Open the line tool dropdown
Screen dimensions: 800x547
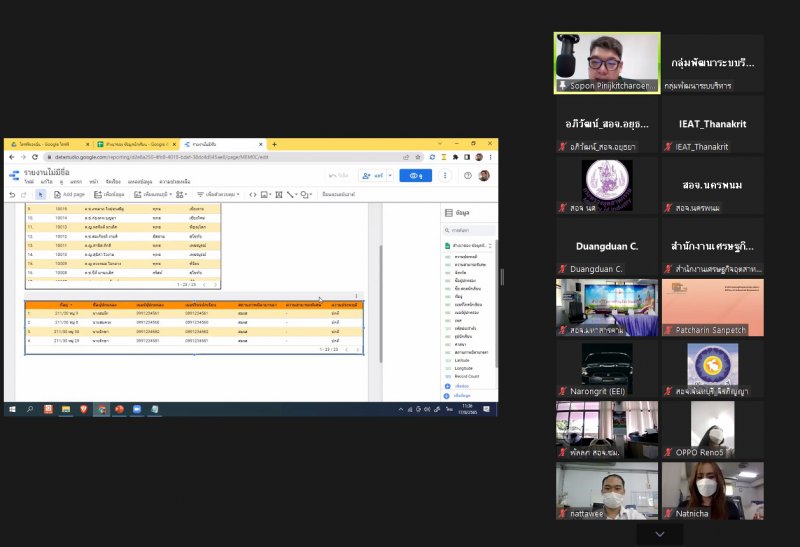click(x=292, y=194)
